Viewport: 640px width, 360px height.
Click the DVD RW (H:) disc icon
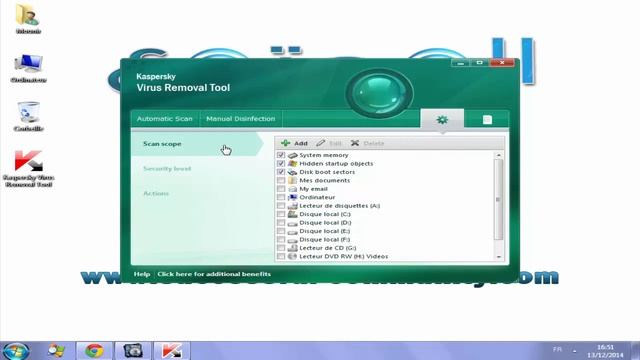(292, 256)
